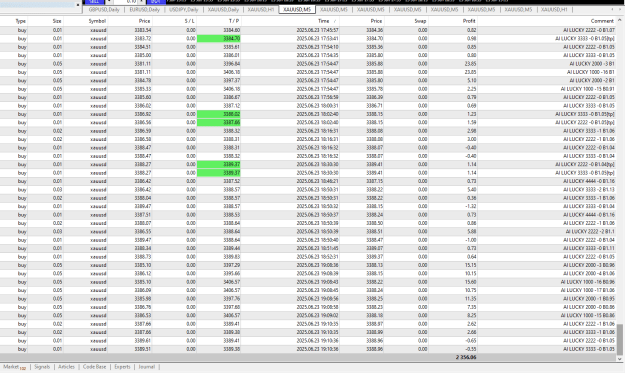Click comment AI LUCKY 1000 -15 B0.91
The height and width of the screenshot is (373, 625).
588,89
